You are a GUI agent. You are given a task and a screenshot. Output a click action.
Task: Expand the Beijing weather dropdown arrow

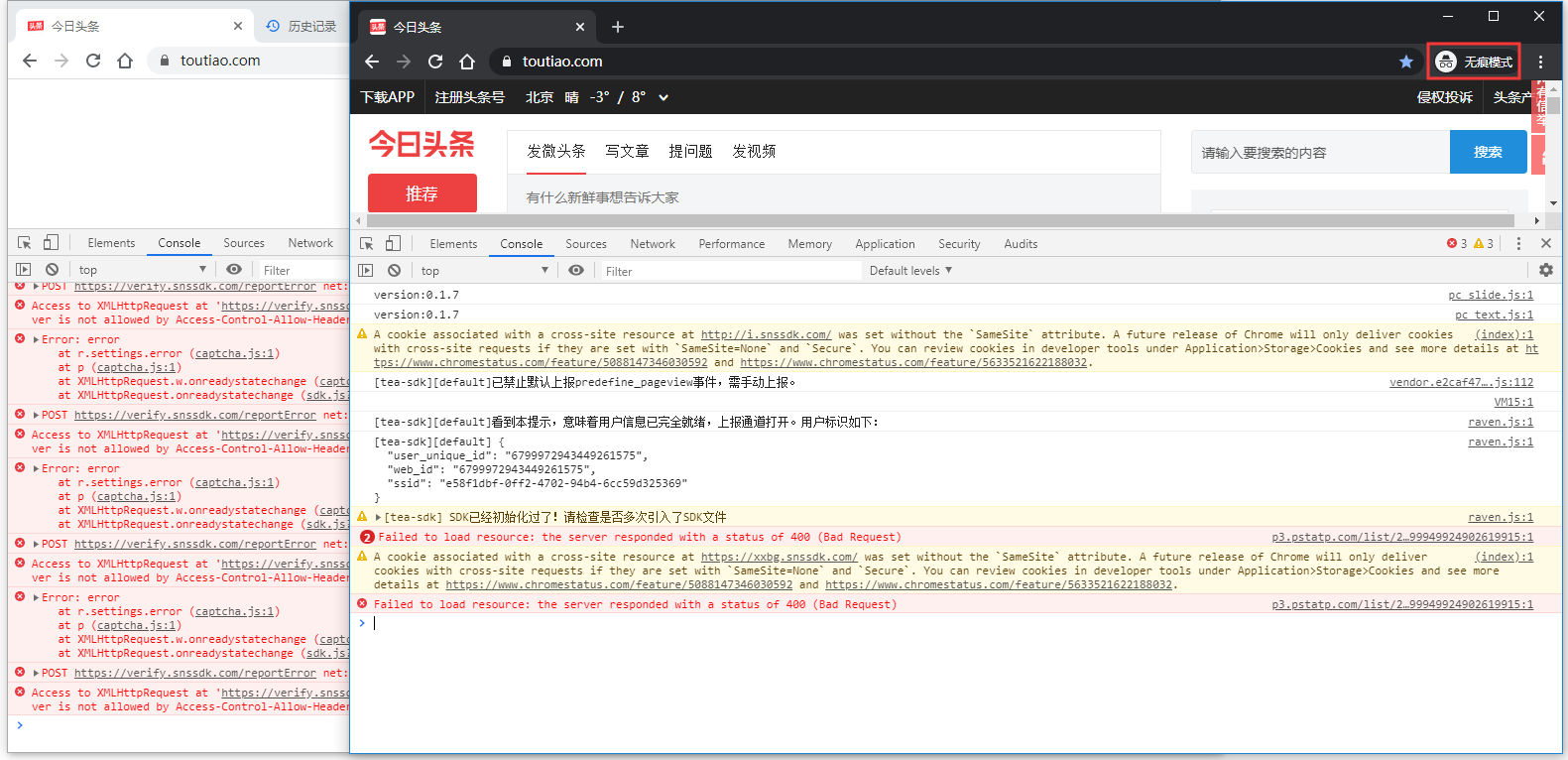pos(663,97)
